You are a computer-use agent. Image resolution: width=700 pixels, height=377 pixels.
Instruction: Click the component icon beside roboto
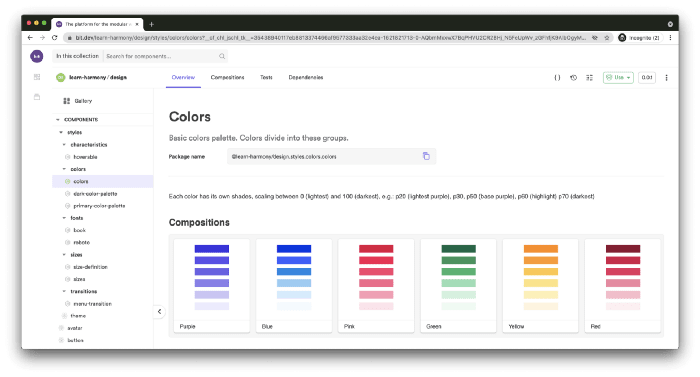tap(67, 243)
